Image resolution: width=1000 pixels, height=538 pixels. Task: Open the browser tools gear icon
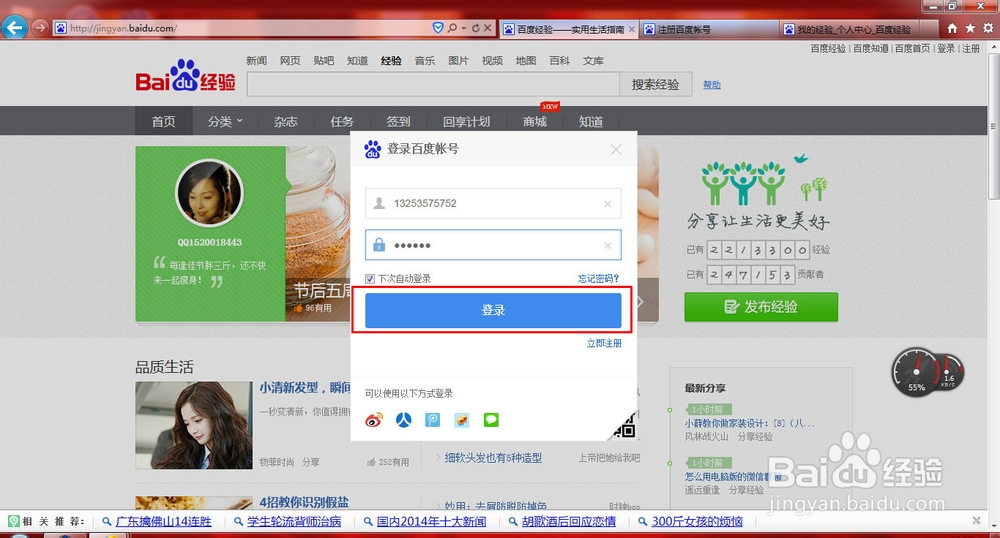(x=988, y=28)
